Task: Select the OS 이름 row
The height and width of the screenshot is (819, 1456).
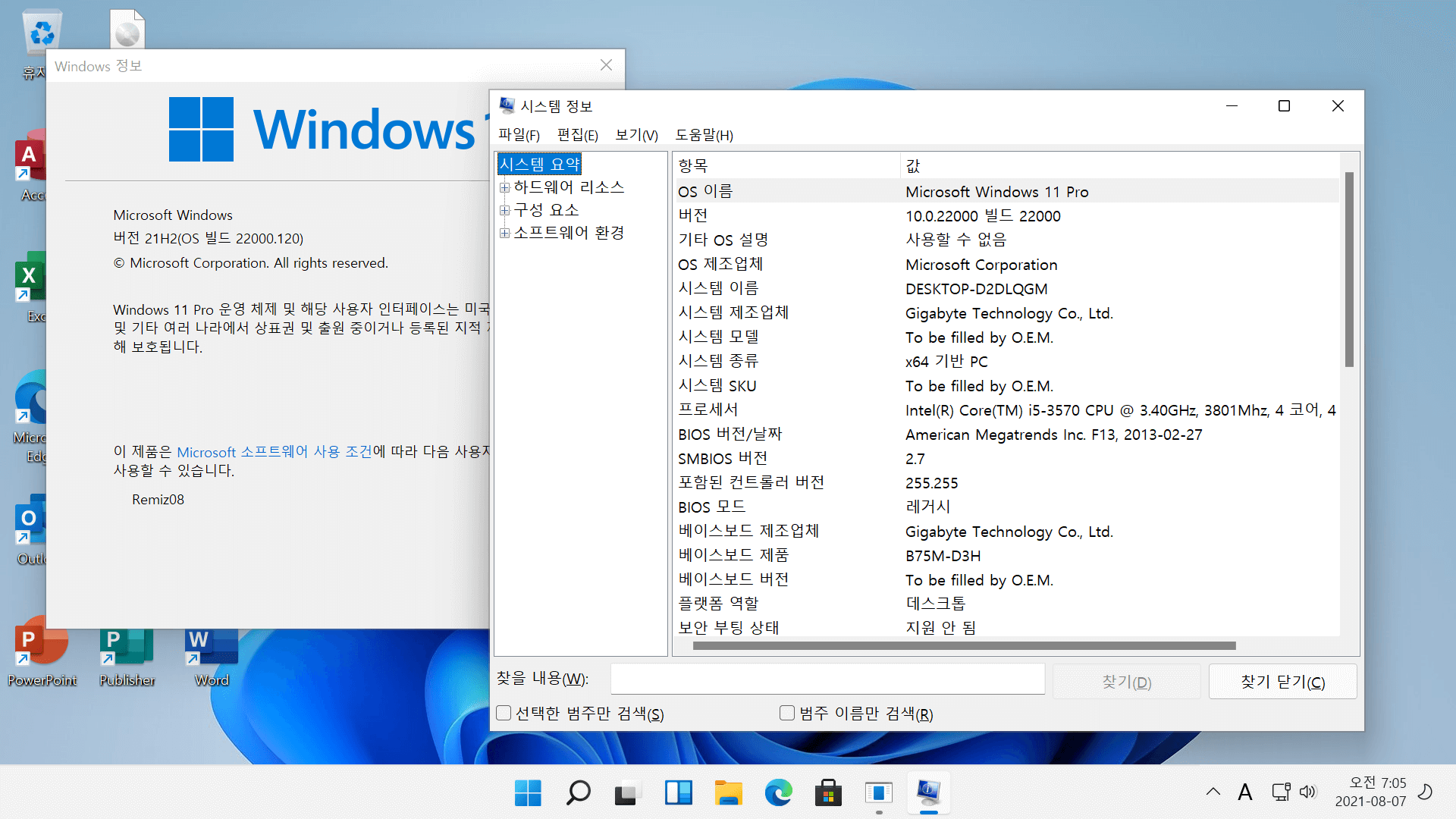Action: tap(1006, 191)
